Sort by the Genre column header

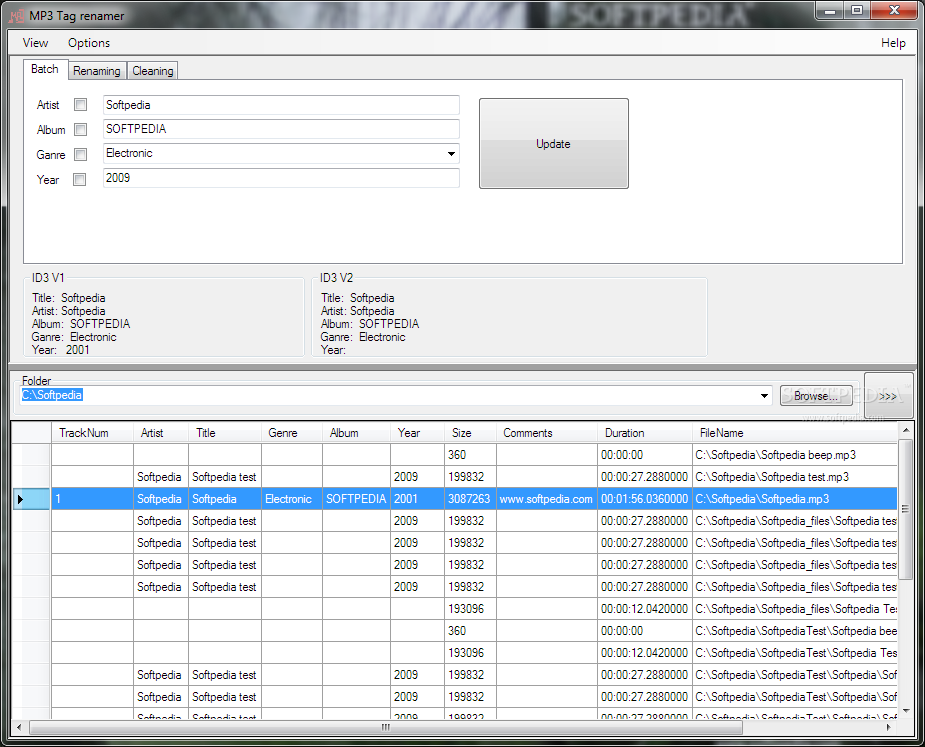[x=291, y=433]
